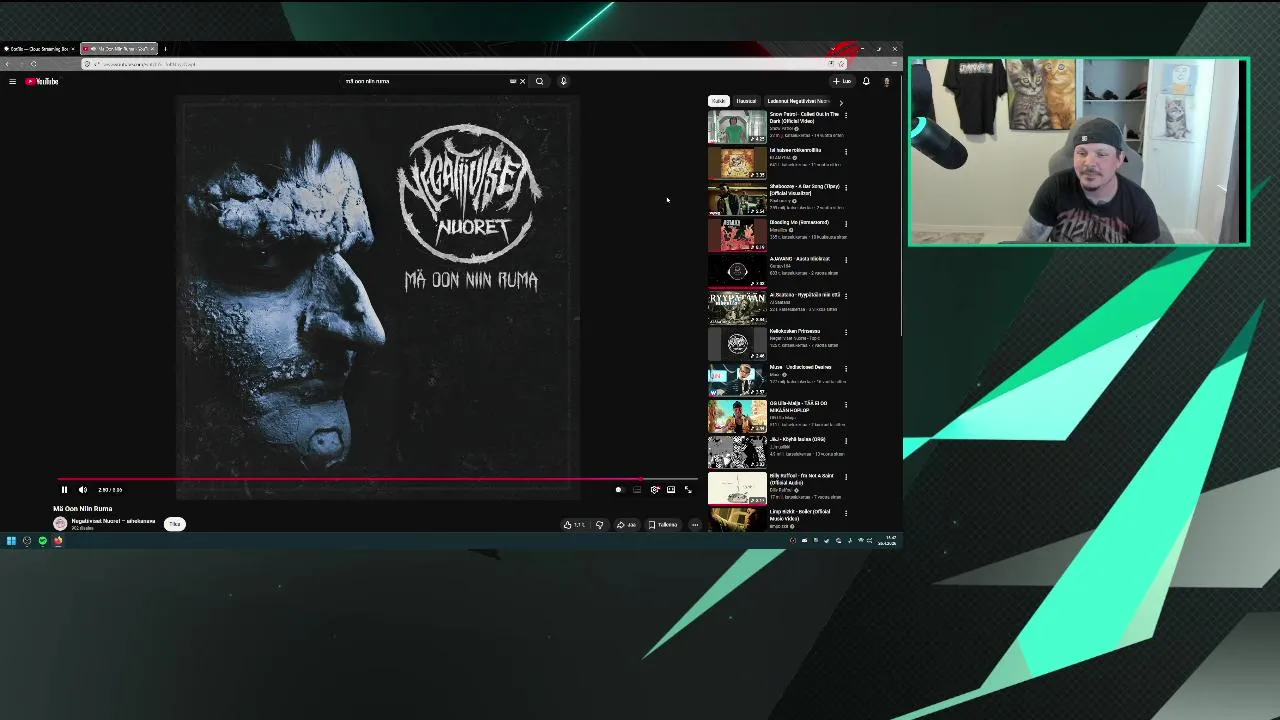Open taskbar clock and date
The height and width of the screenshot is (720, 1280).
887,541
